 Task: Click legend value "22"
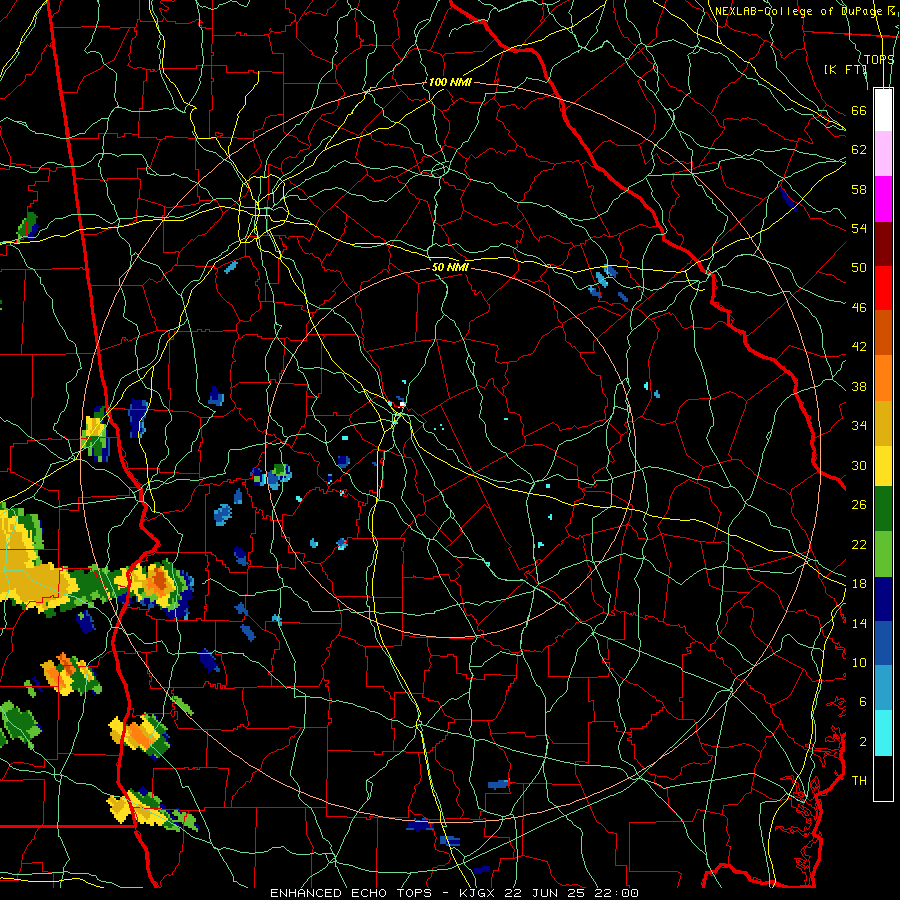(859, 544)
